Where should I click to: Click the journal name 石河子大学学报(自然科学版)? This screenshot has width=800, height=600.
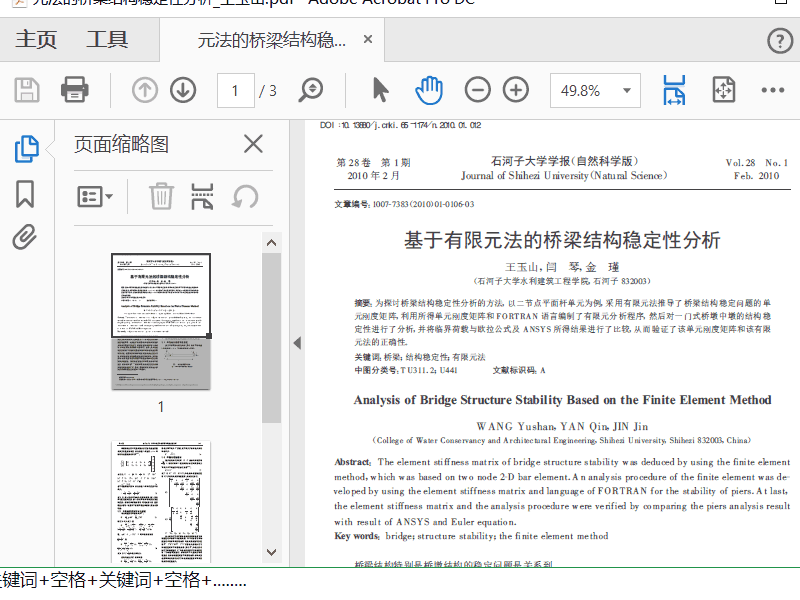click(564, 161)
